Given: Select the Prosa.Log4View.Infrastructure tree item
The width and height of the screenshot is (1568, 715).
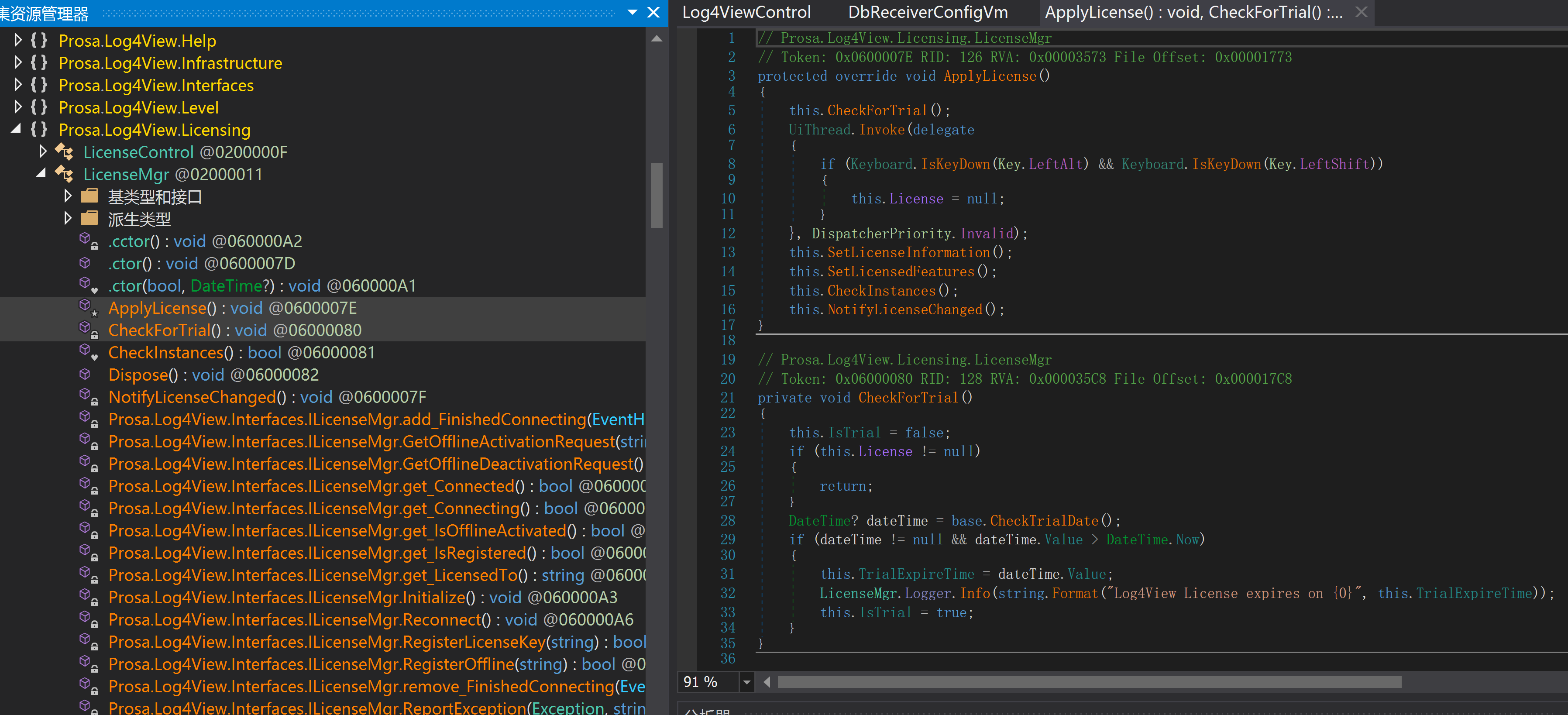Looking at the screenshot, I should 170,63.
